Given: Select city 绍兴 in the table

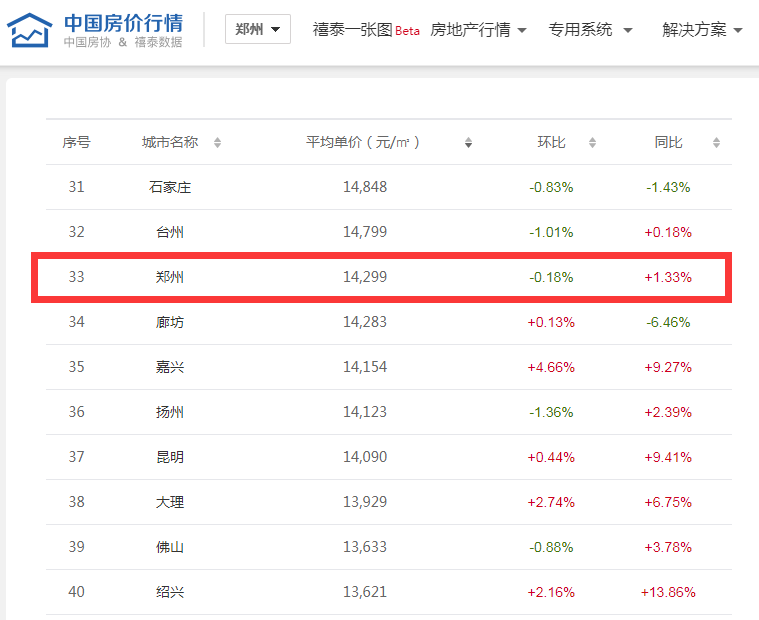Looking at the screenshot, I should click(x=170, y=592).
